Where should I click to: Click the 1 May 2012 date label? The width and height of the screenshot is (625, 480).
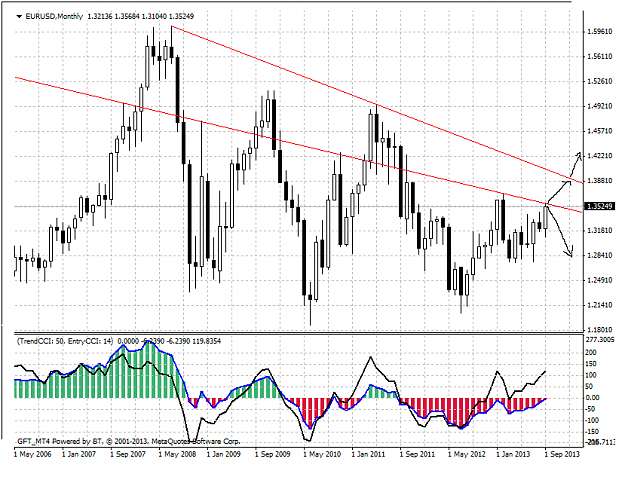click(466, 454)
